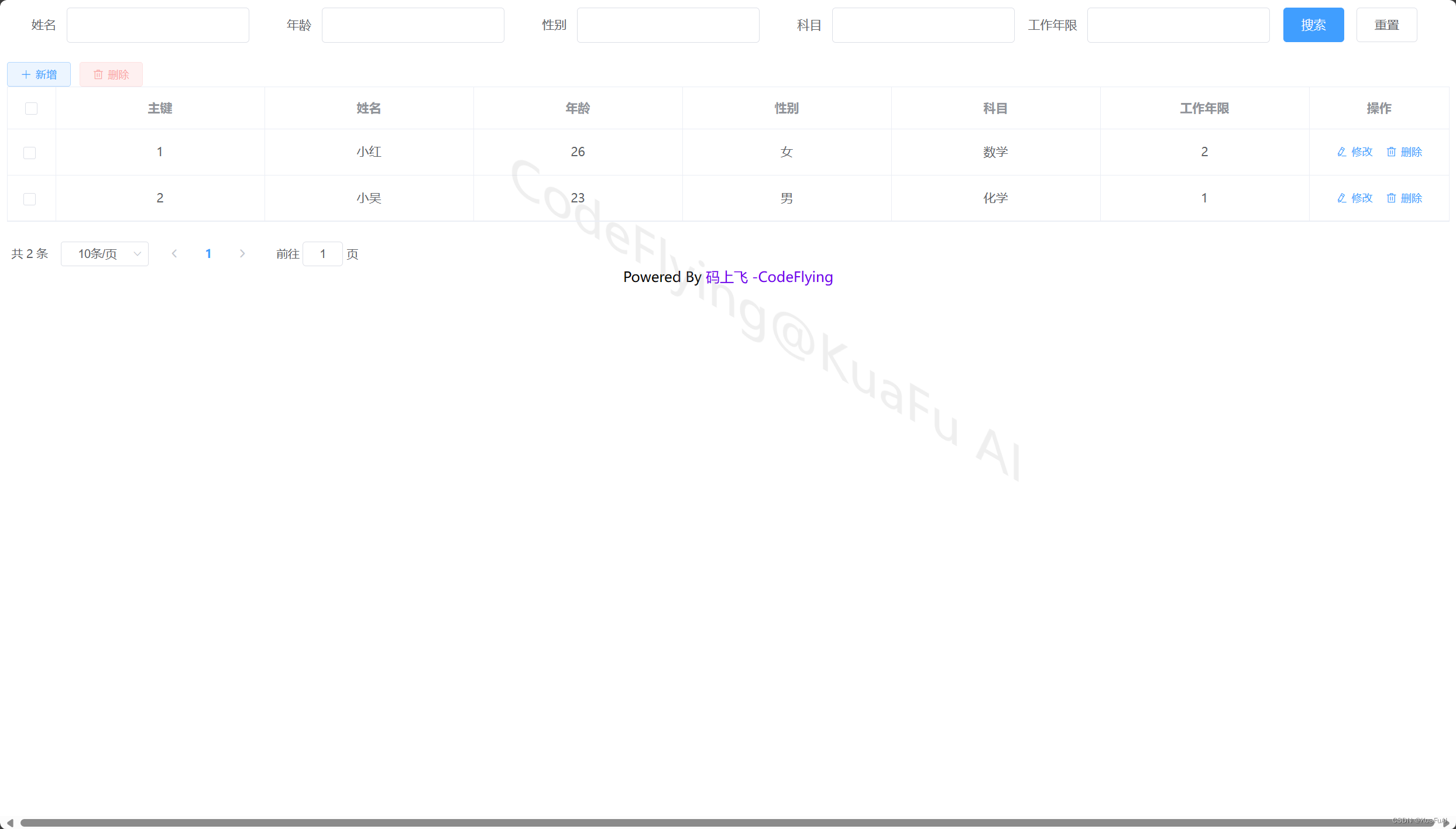
Task: Click 修改 edit icon for 小红 row
Action: coord(1341,152)
